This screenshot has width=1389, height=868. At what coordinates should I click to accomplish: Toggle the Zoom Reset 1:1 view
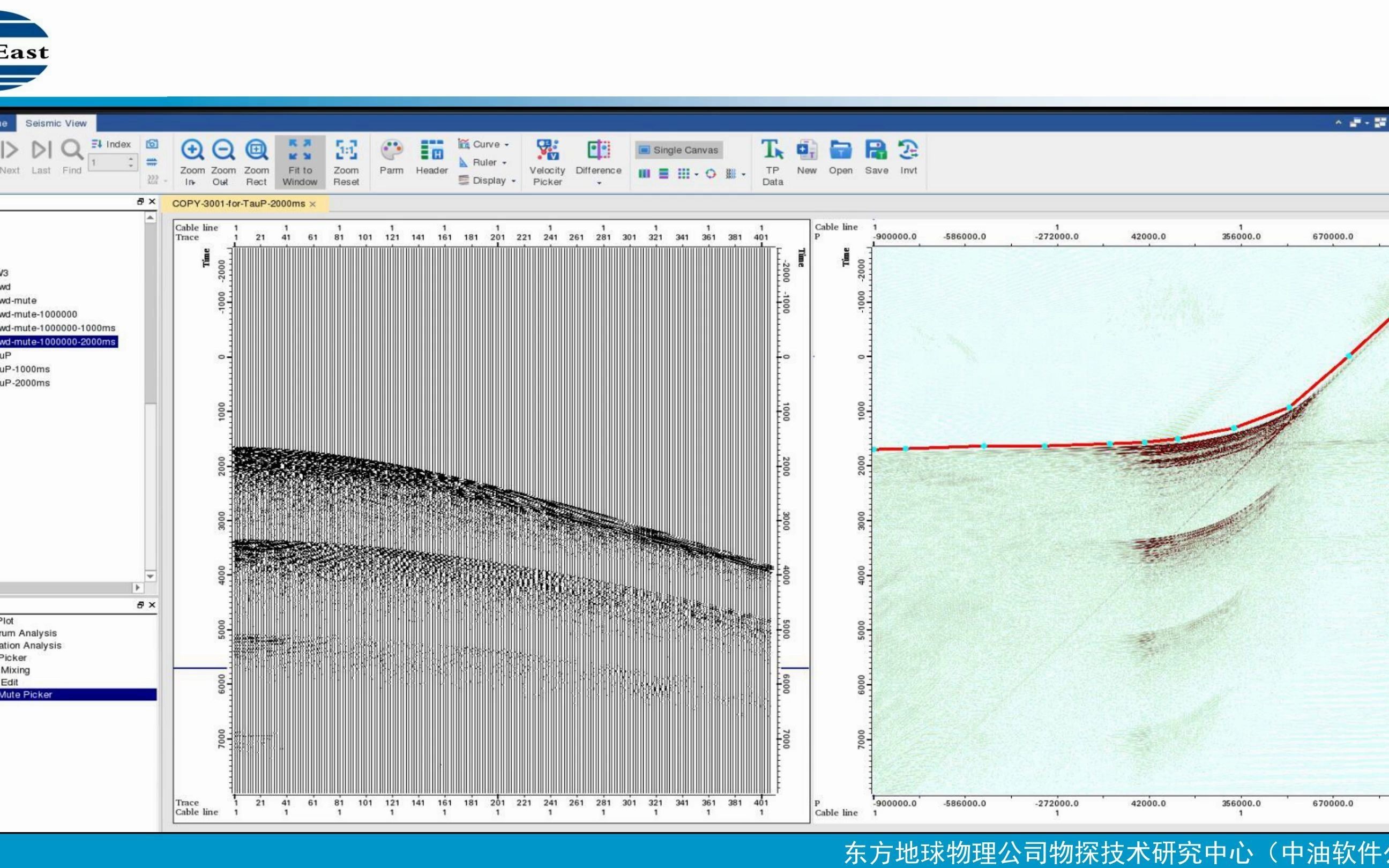click(346, 151)
